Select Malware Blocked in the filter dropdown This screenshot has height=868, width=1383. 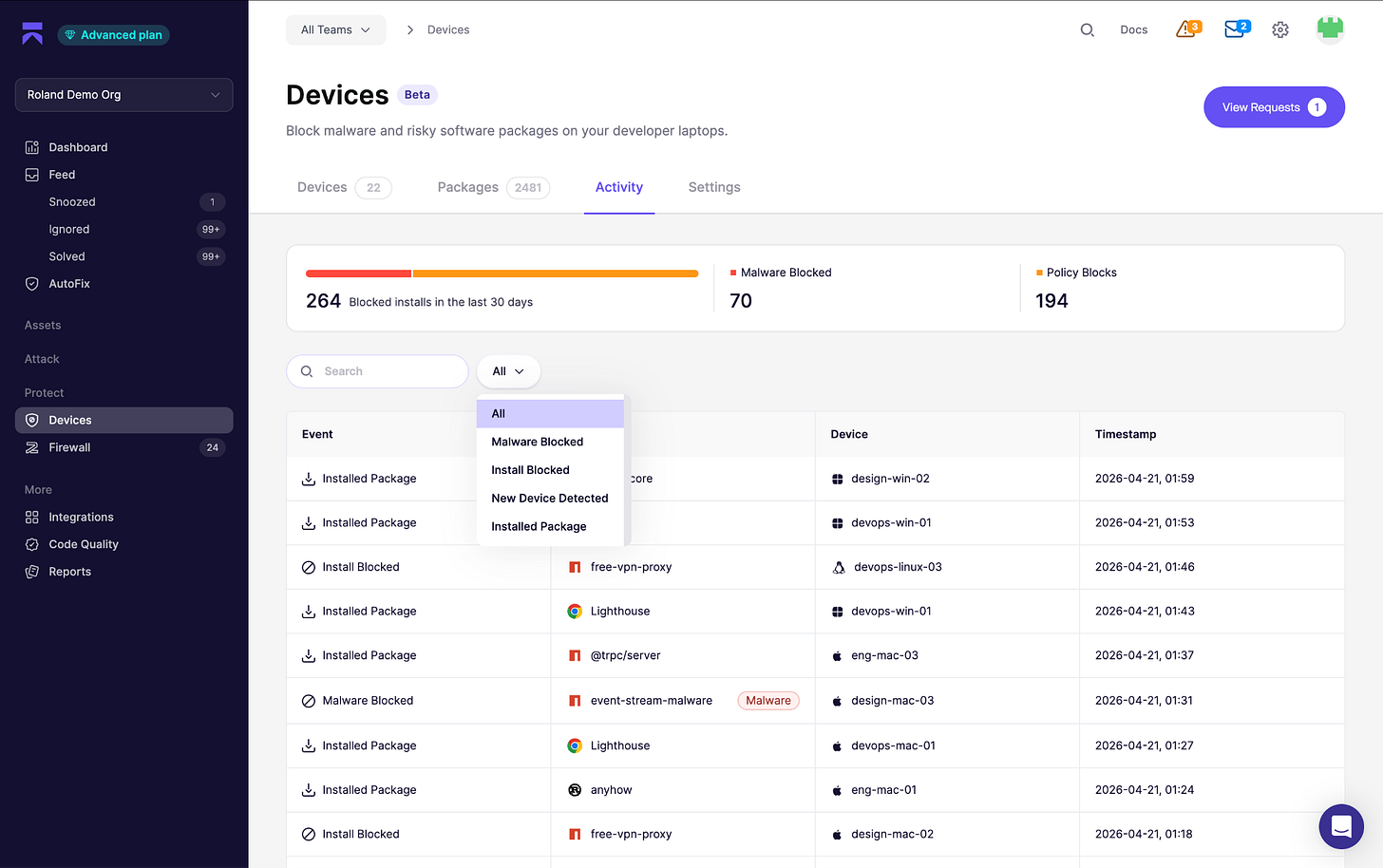point(537,441)
